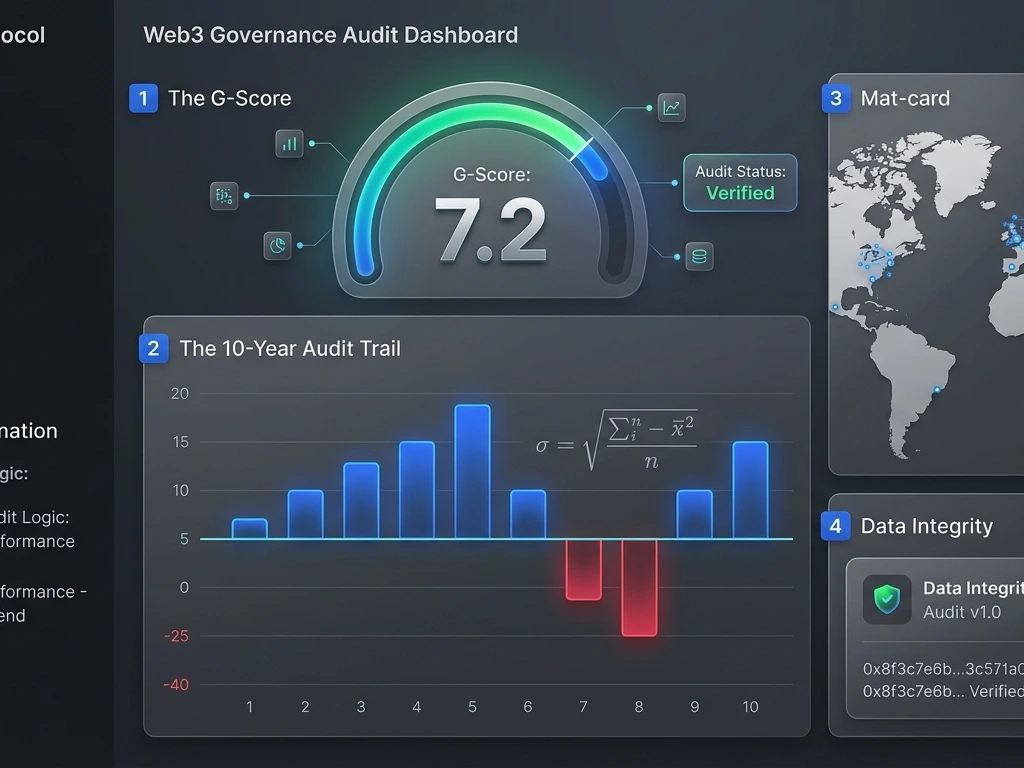The image size is (1024, 768).
Task: Click the 7.2 G-Score value
Action: (x=490, y=229)
